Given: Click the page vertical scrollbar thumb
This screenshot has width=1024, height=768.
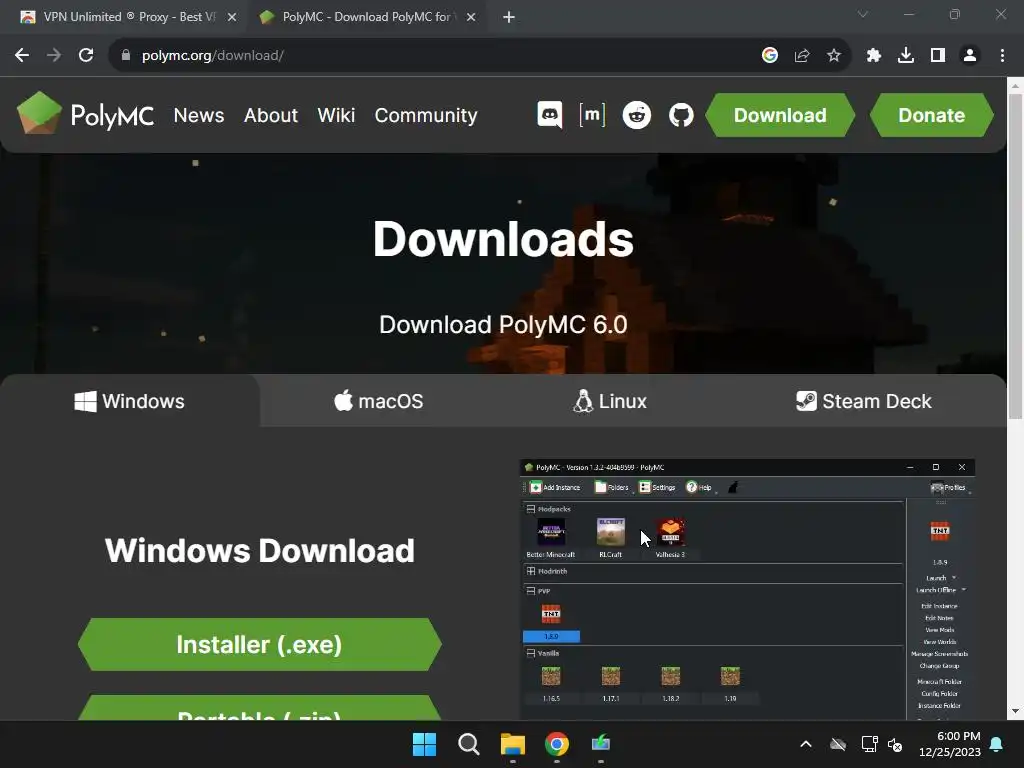Looking at the screenshot, I should 1015,256.
